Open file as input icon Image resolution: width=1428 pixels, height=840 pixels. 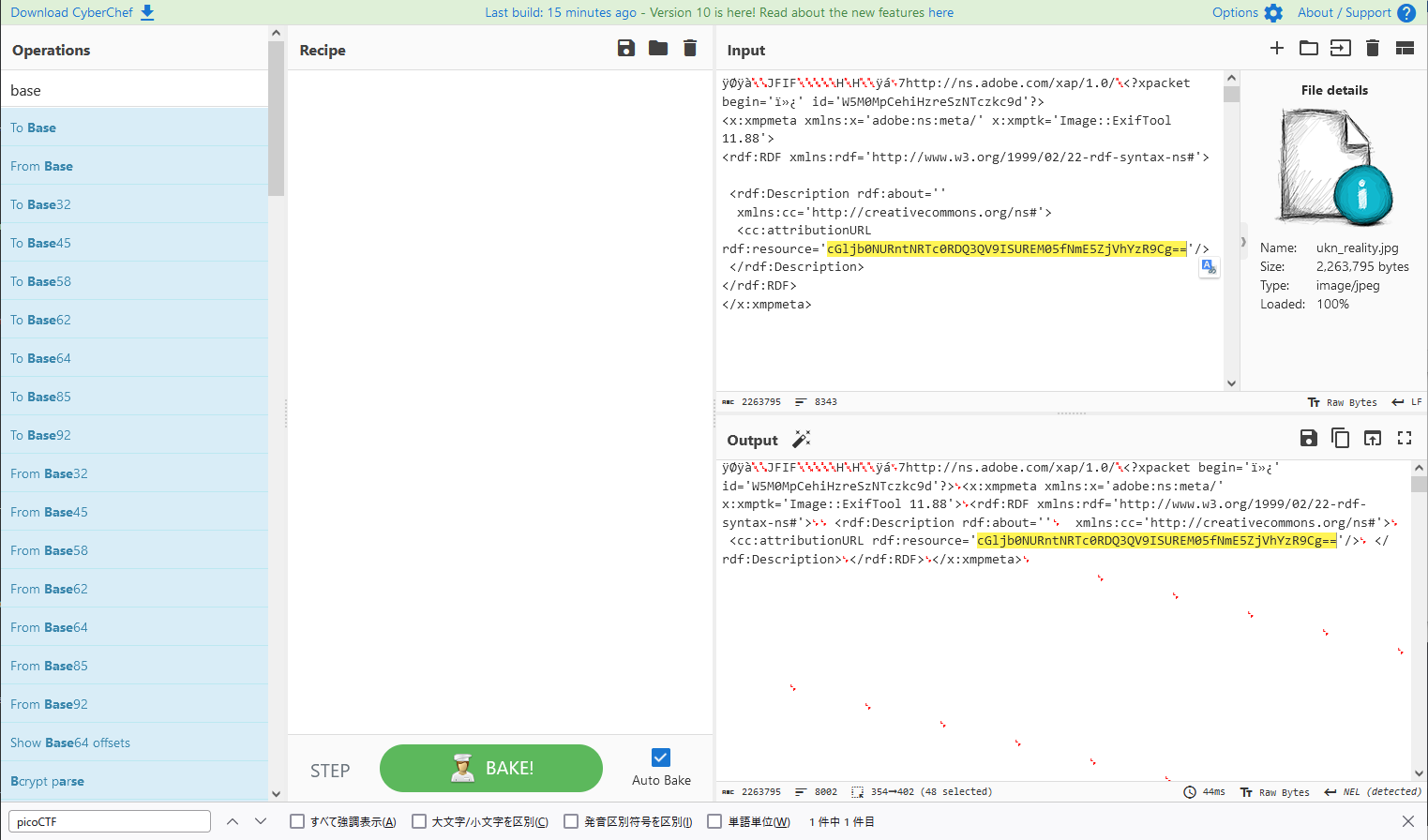point(1341,48)
